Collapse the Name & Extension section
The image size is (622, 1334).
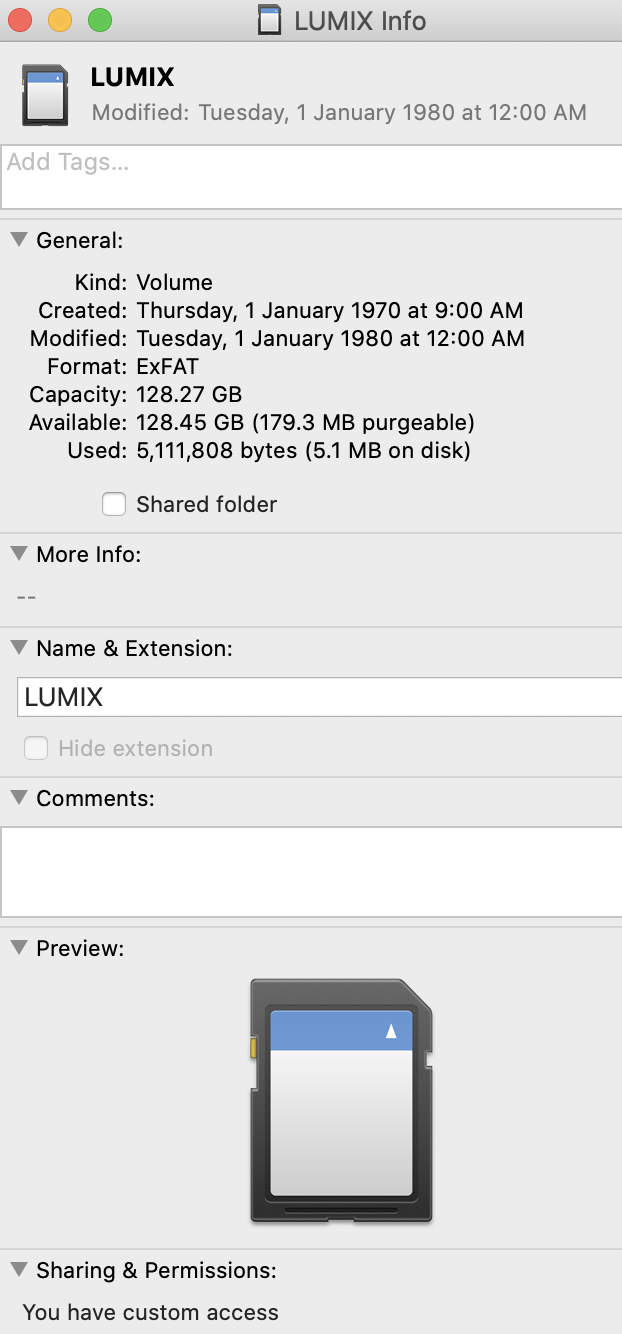click(x=18, y=647)
